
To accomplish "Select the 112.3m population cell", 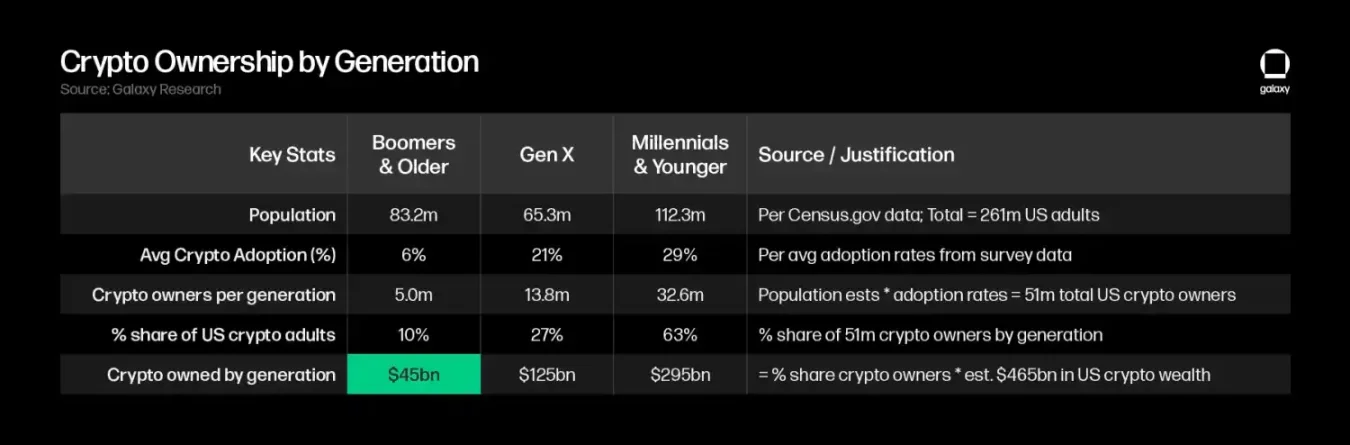I will (x=680, y=215).
